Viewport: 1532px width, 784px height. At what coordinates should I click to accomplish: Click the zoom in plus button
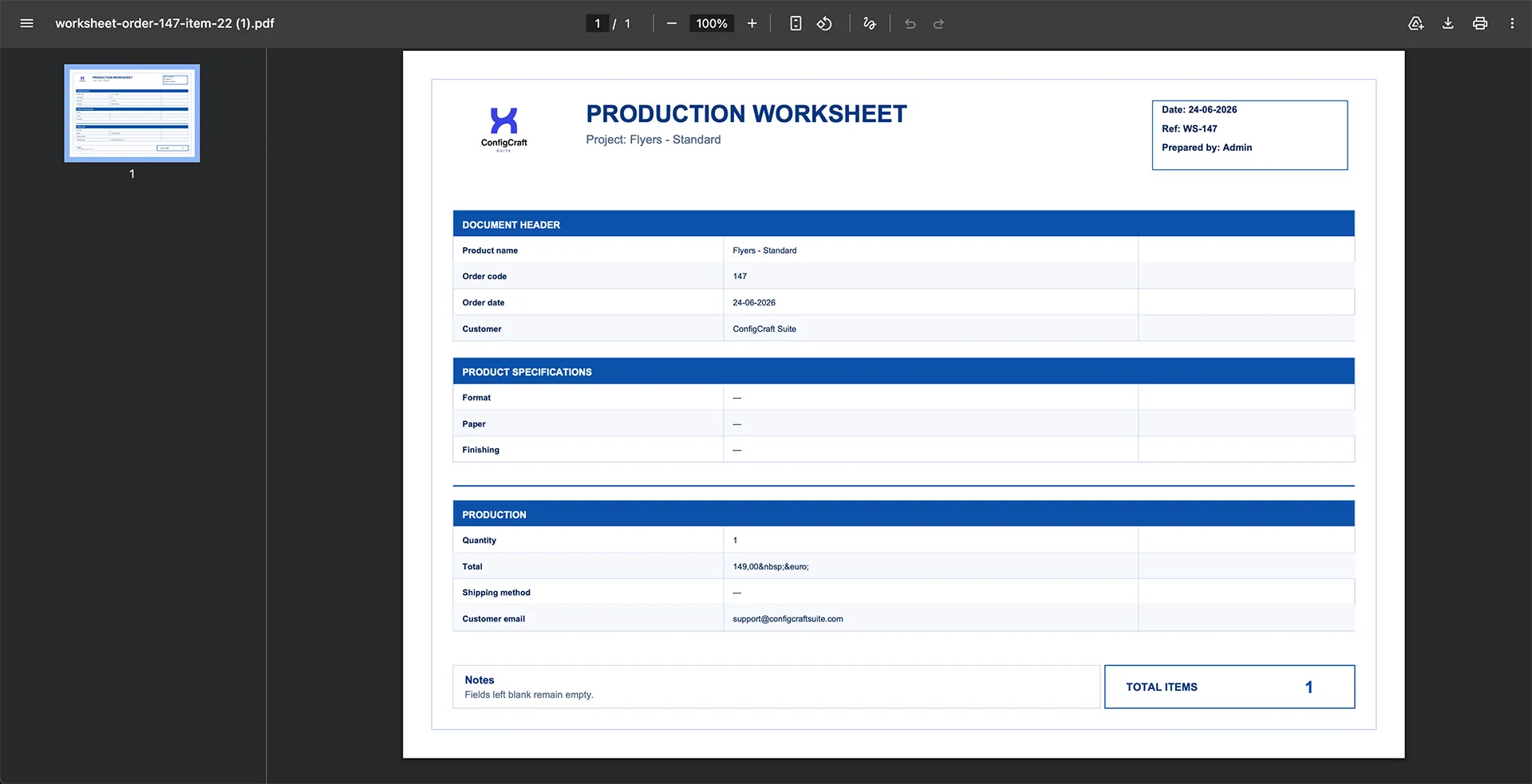click(752, 23)
